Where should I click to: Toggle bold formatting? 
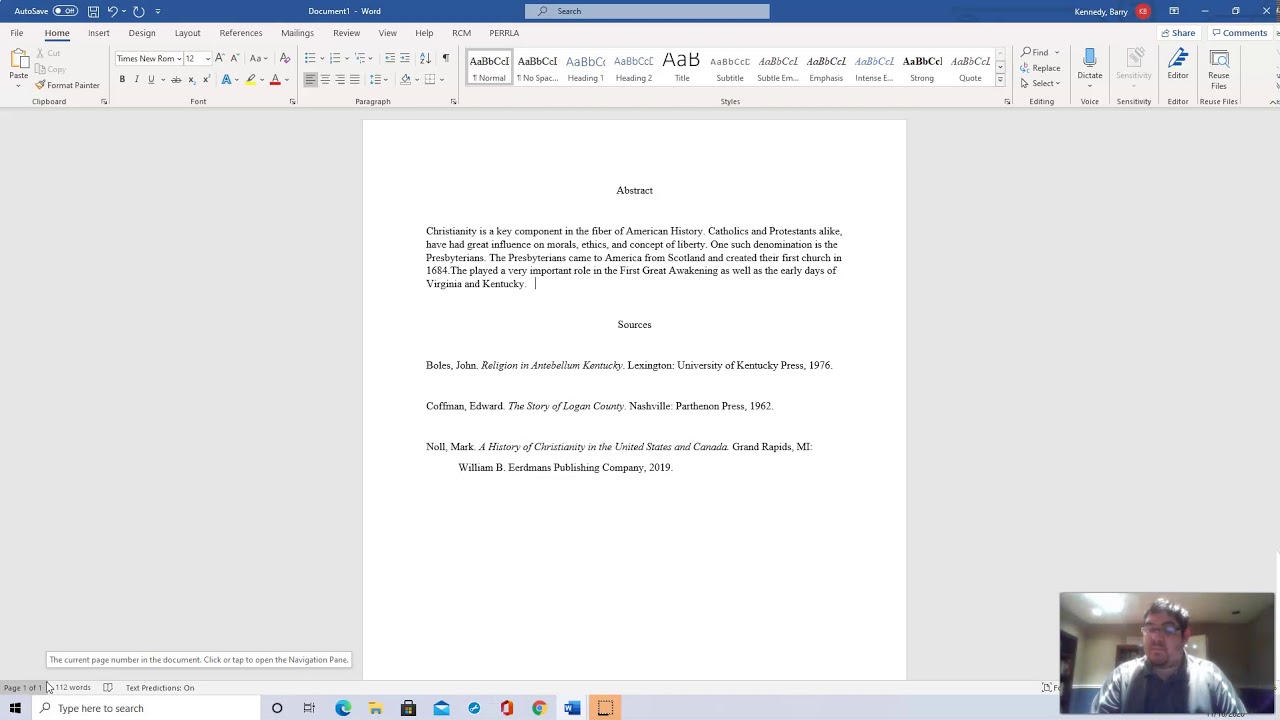(x=122, y=80)
